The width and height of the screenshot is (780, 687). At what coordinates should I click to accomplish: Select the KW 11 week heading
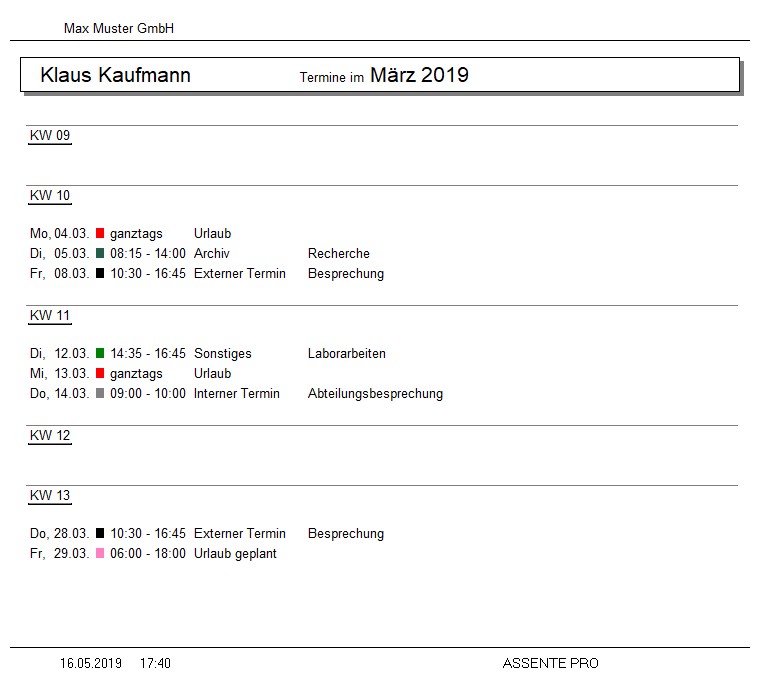point(50,315)
